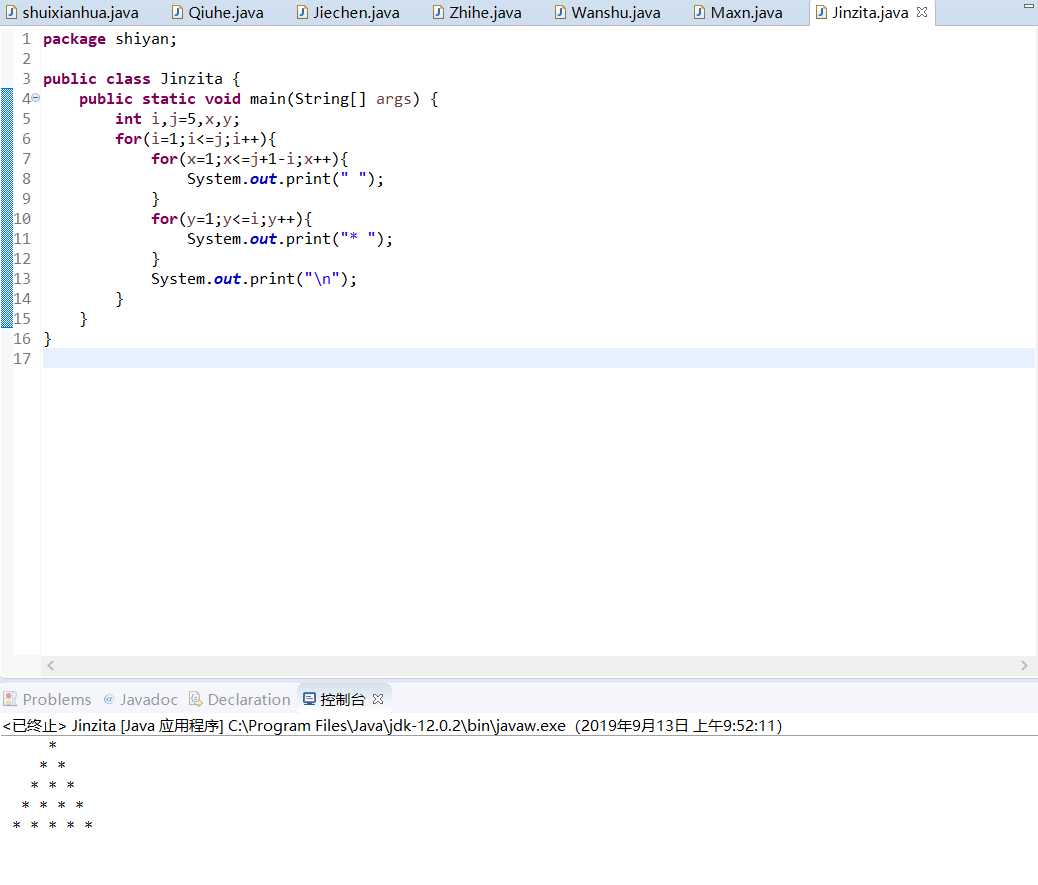Click the 'for(y=1;y<=i;y++){' statement
Image resolution: width=1038 pixels, height=885 pixels.
(231, 218)
